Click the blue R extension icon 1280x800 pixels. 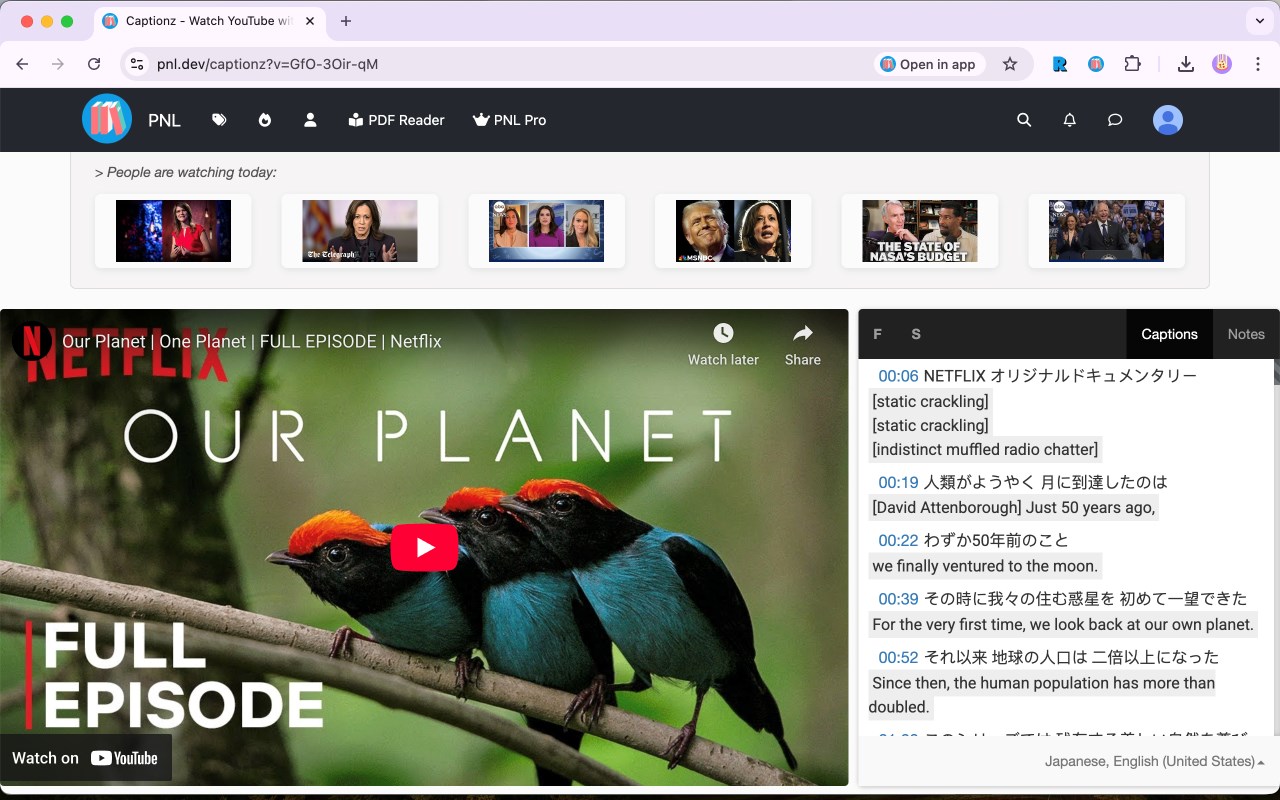[x=1060, y=64]
